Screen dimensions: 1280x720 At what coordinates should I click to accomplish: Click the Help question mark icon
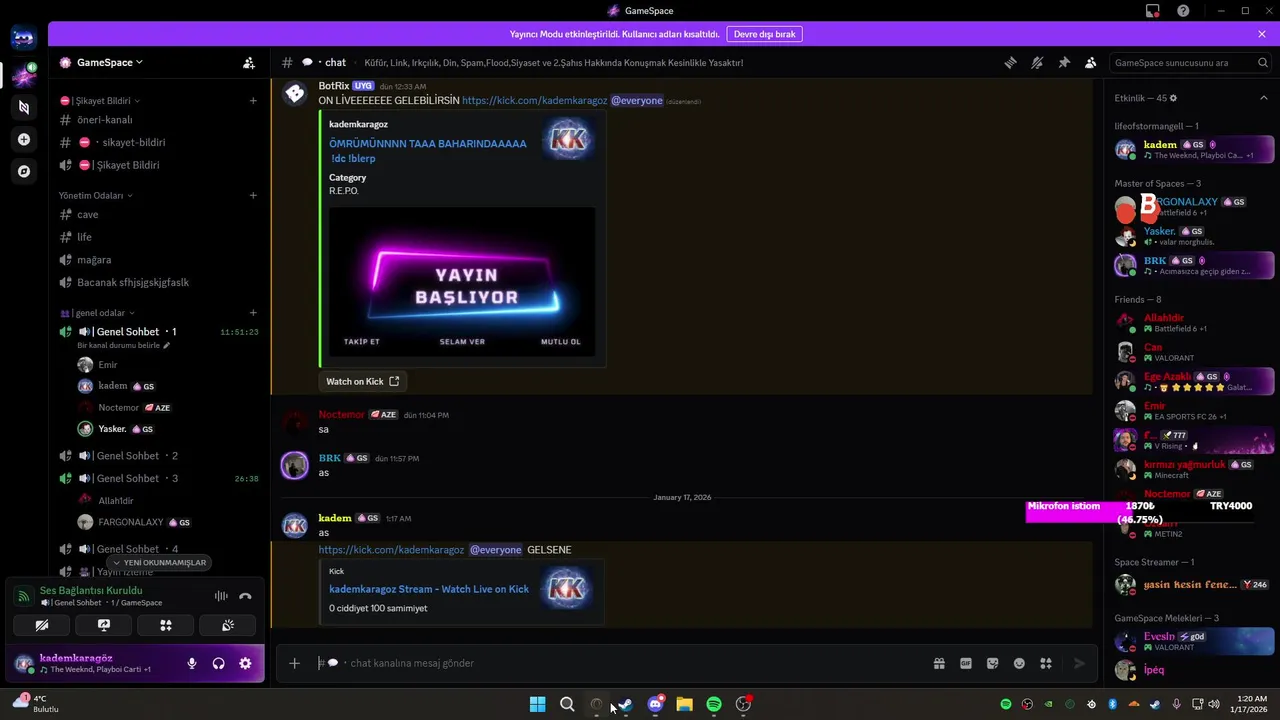coord(1183,11)
